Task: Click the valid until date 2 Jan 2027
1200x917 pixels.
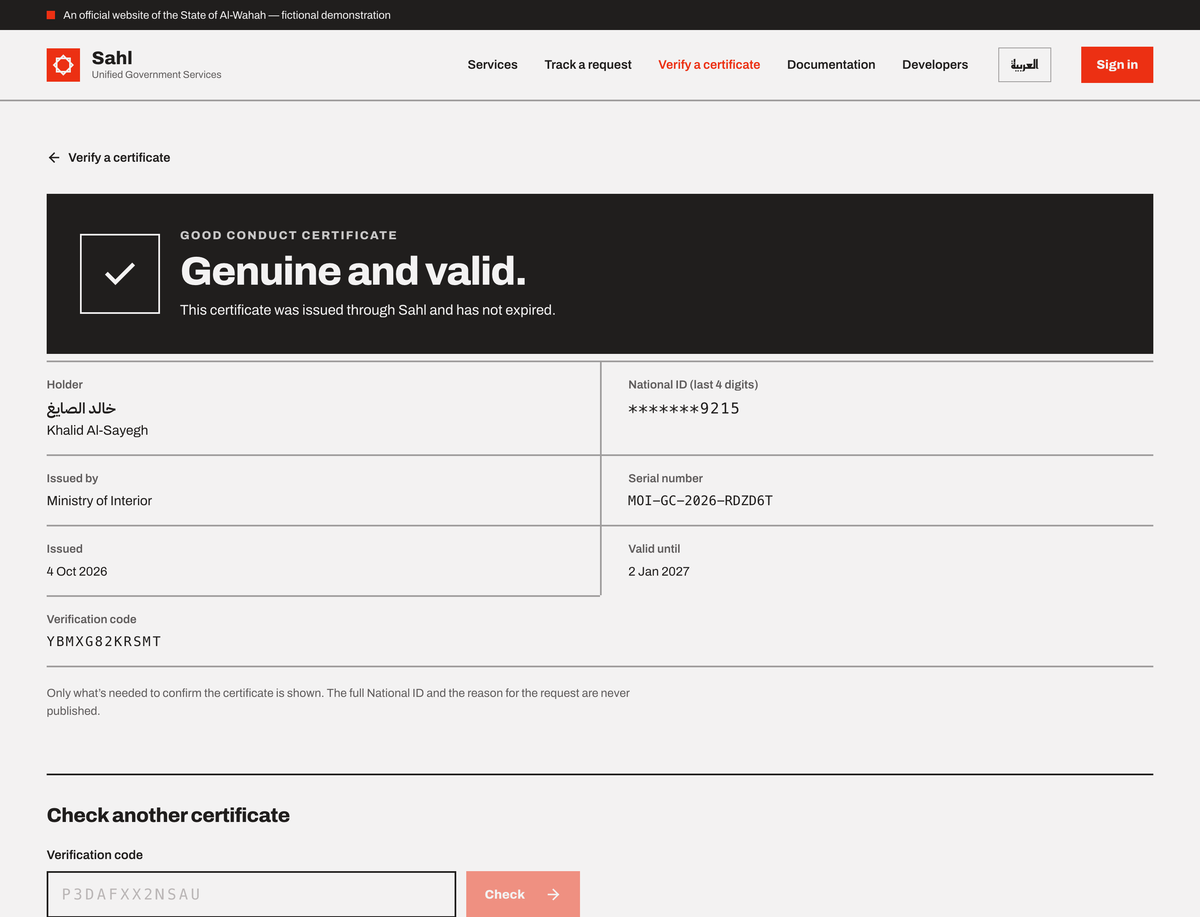Action: pyautogui.click(x=659, y=572)
